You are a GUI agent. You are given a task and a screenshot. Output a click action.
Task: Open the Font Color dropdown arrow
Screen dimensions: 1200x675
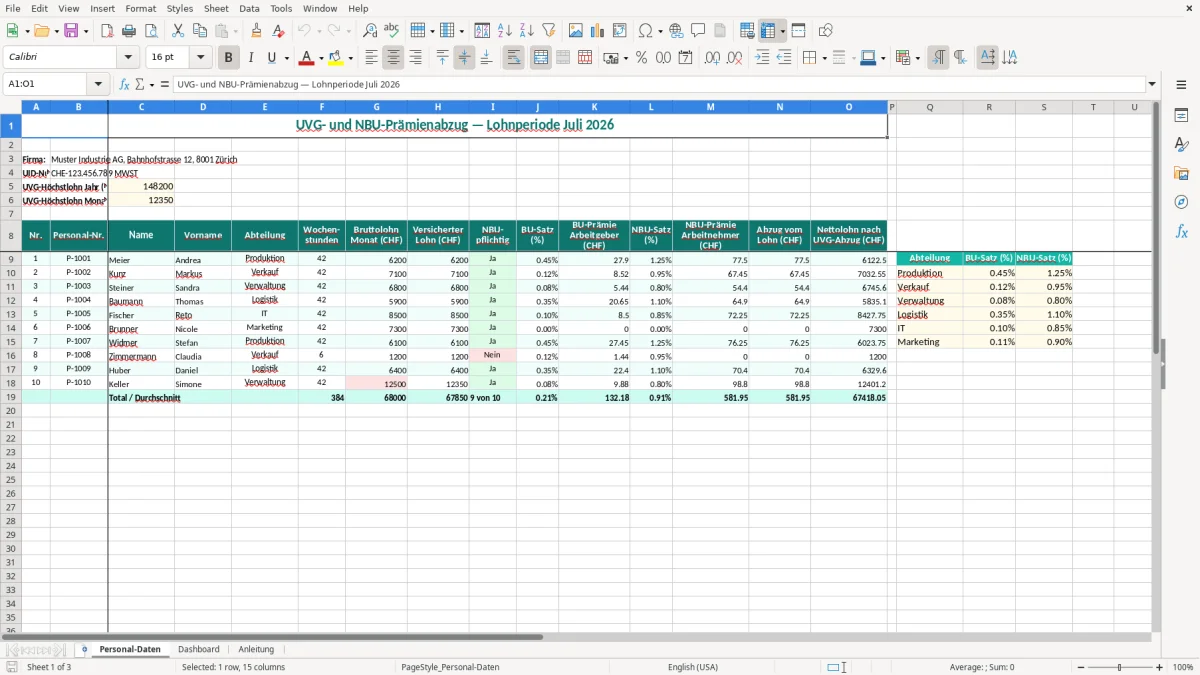click(x=320, y=58)
